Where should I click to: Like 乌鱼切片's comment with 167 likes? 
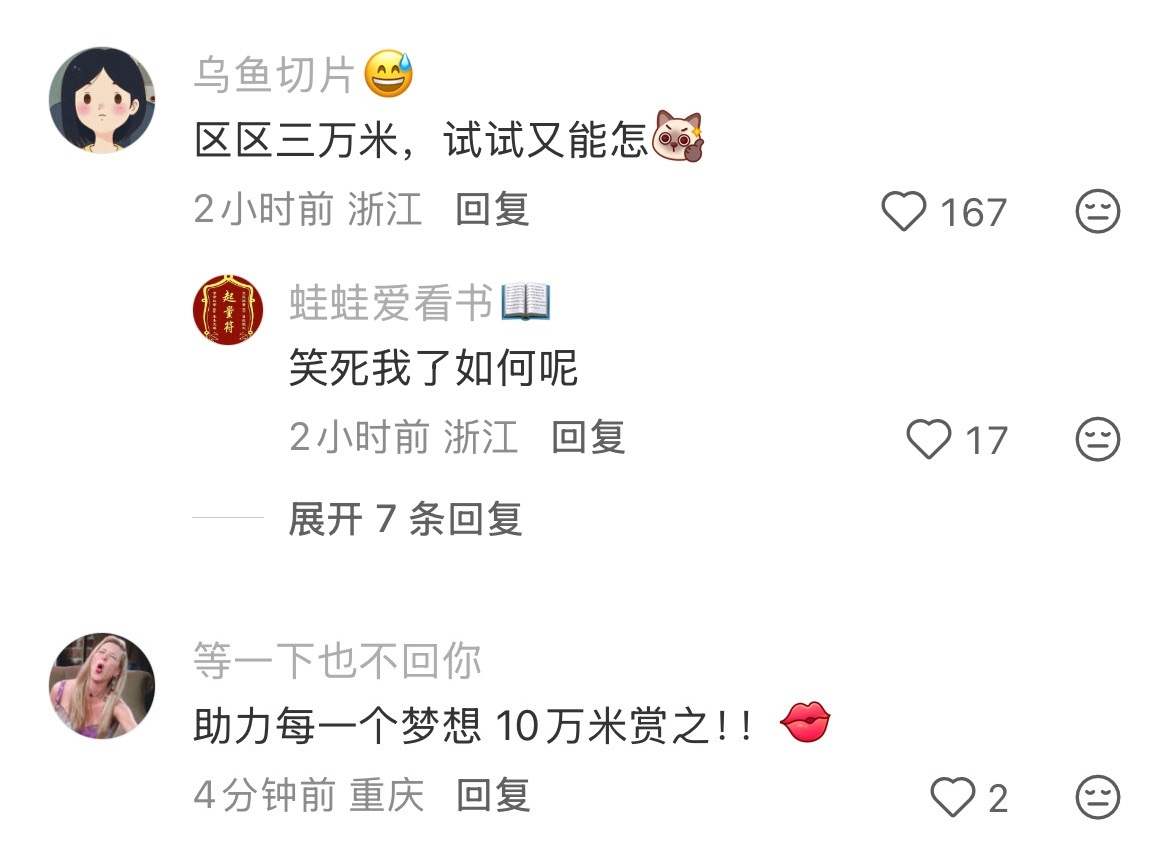click(x=904, y=211)
